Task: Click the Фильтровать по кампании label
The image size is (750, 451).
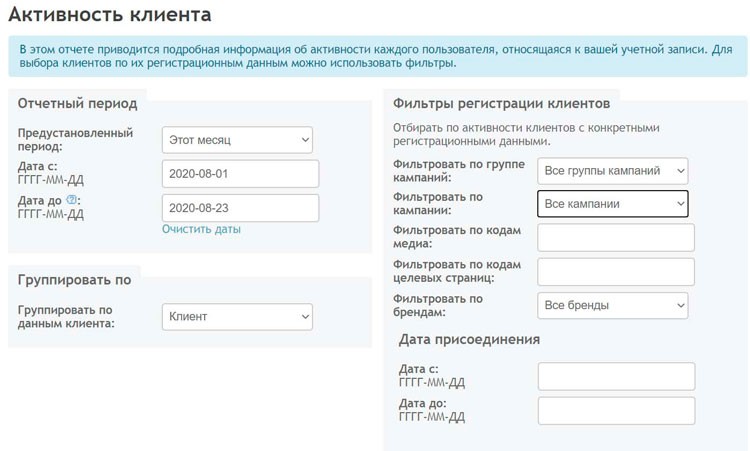Action: coord(438,203)
